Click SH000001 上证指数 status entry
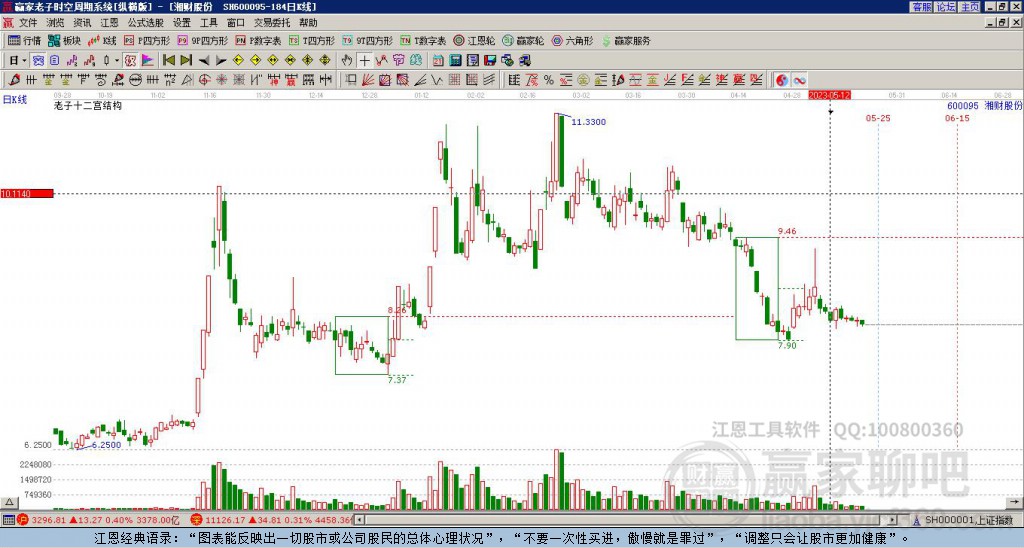1024x548 pixels. coord(968,520)
